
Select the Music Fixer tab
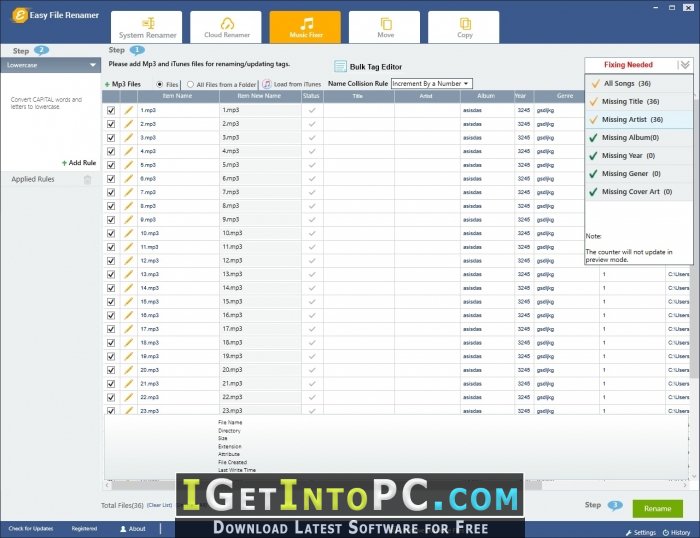pos(305,27)
